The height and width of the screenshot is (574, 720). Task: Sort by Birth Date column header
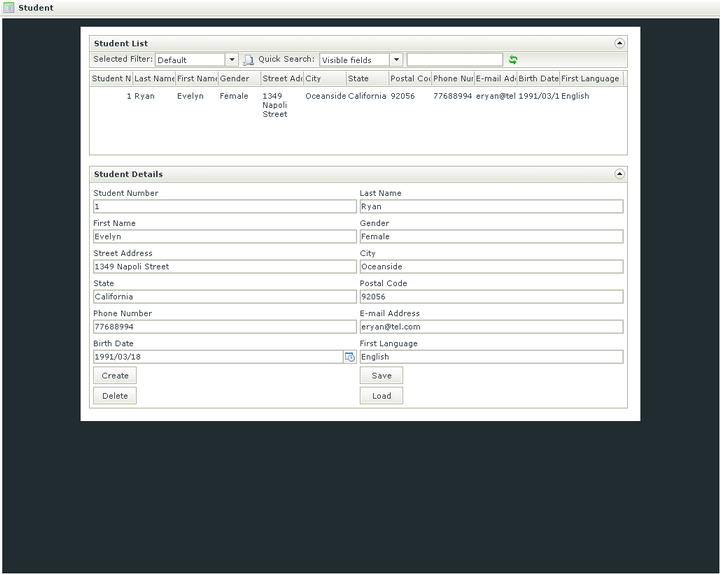pos(538,79)
